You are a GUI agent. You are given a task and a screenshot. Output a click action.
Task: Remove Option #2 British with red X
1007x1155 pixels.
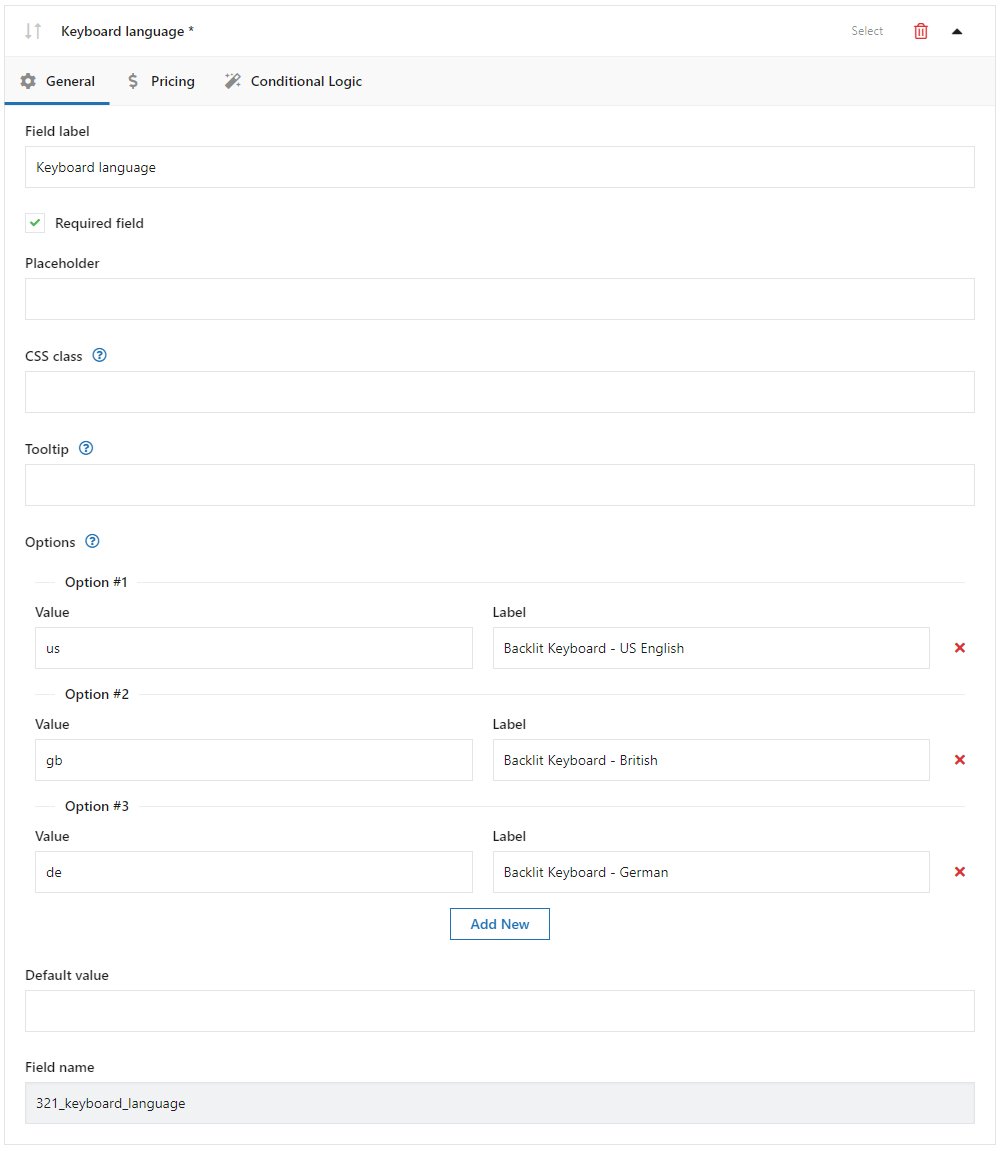click(959, 760)
